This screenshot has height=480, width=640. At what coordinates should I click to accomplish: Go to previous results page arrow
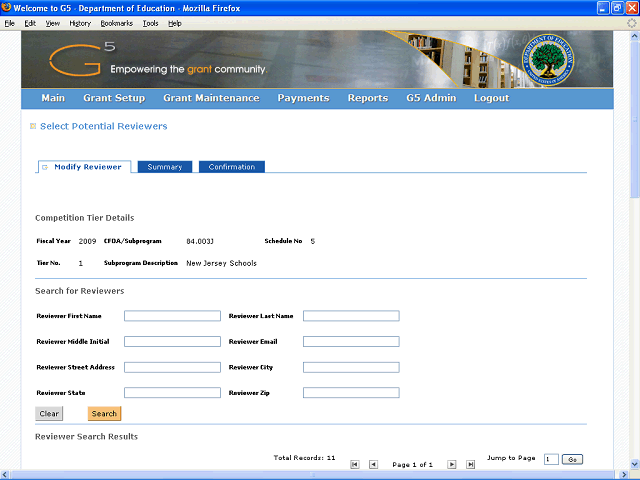[x=373, y=464]
